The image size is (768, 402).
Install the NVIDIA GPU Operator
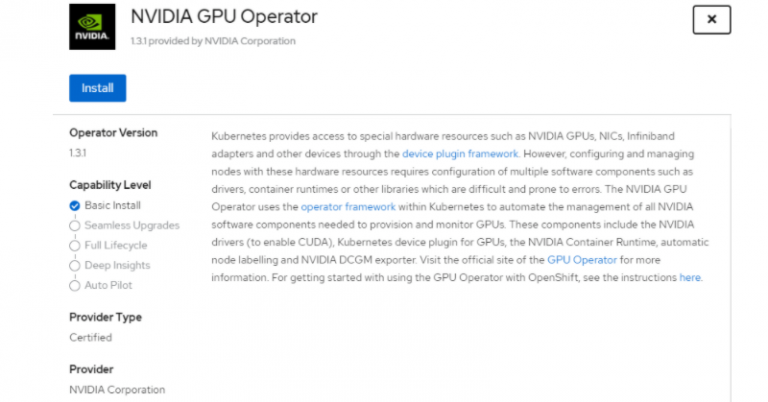(x=97, y=88)
